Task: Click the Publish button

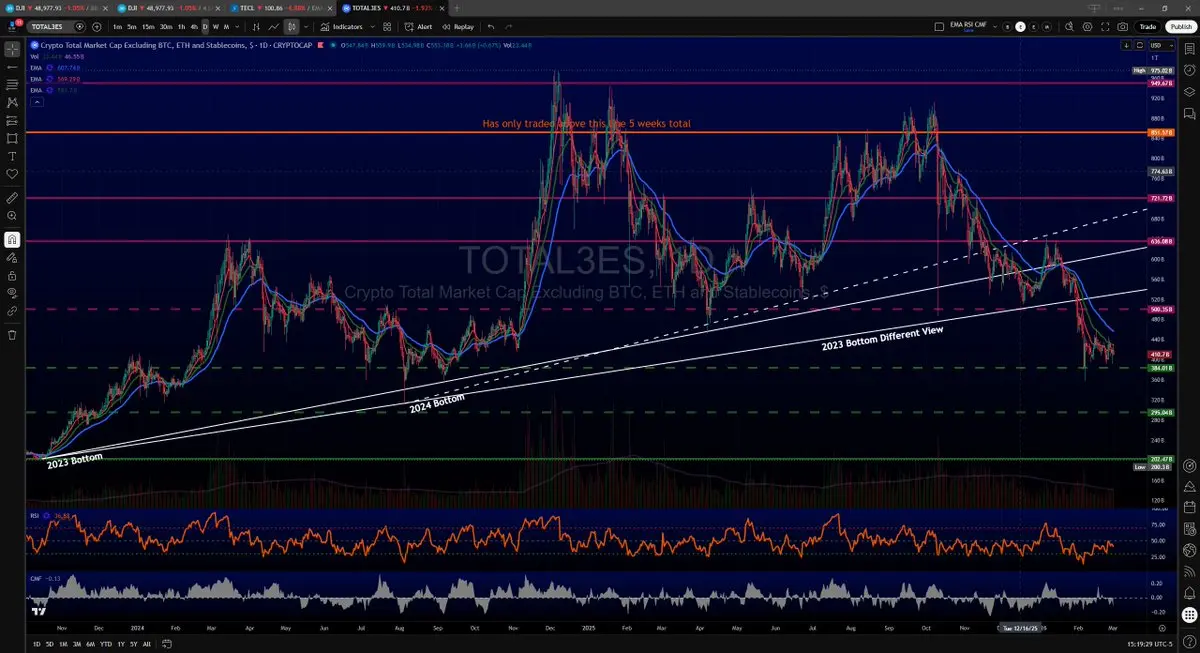Action: pyautogui.click(x=1180, y=27)
